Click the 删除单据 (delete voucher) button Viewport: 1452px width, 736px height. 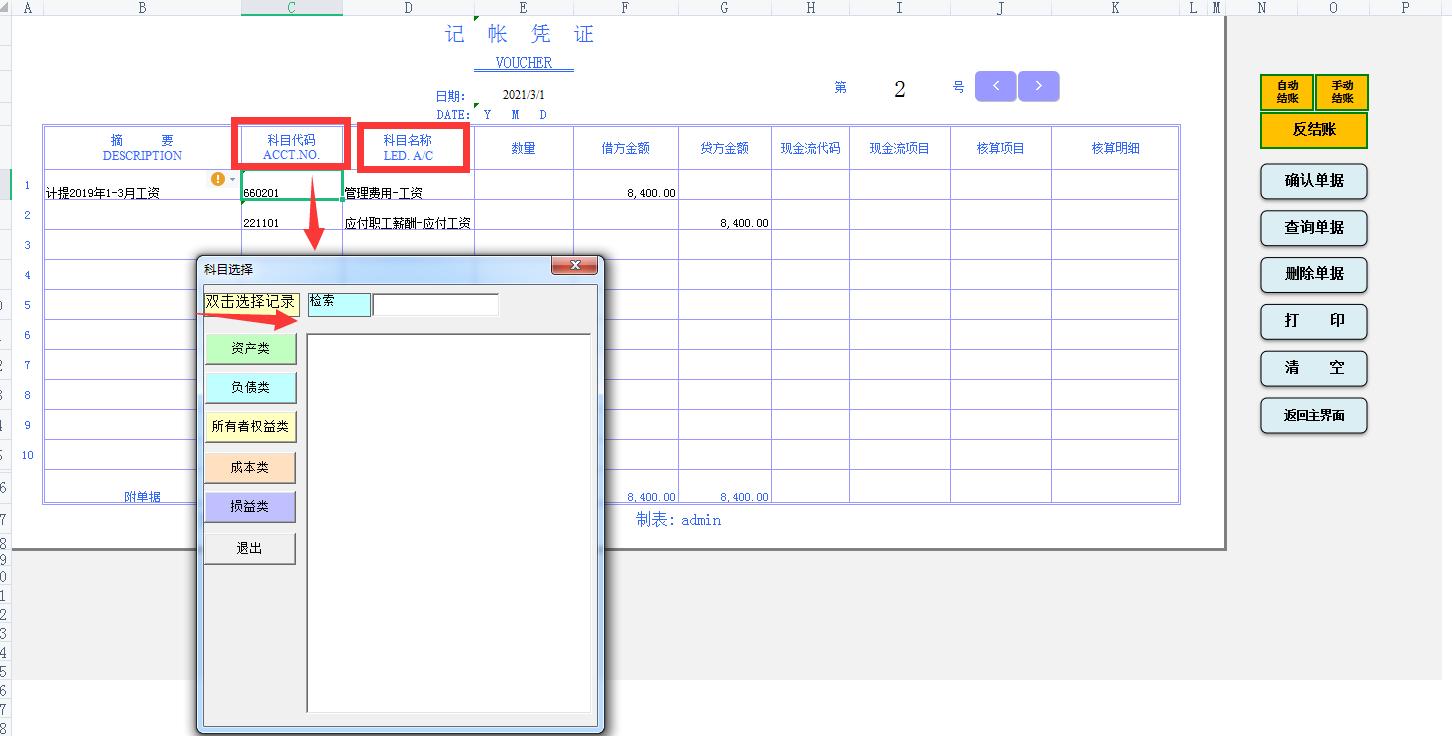pyautogui.click(x=1313, y=275)
